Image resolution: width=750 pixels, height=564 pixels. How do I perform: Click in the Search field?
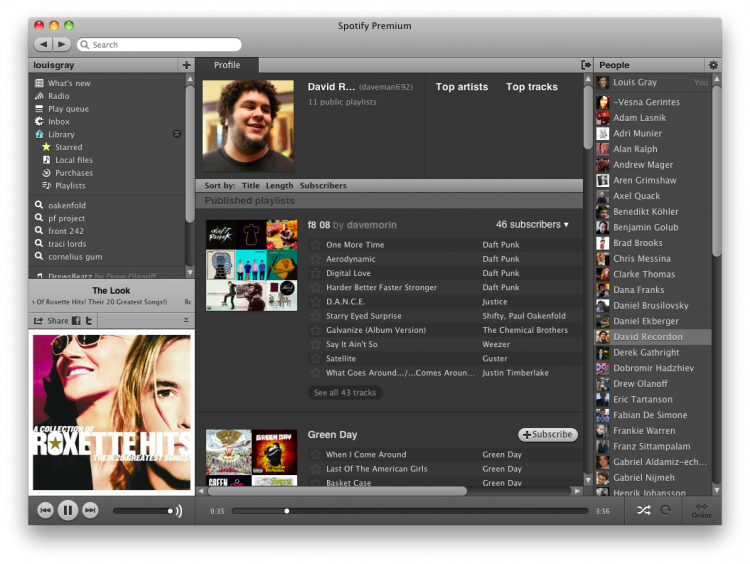[159, 44]
